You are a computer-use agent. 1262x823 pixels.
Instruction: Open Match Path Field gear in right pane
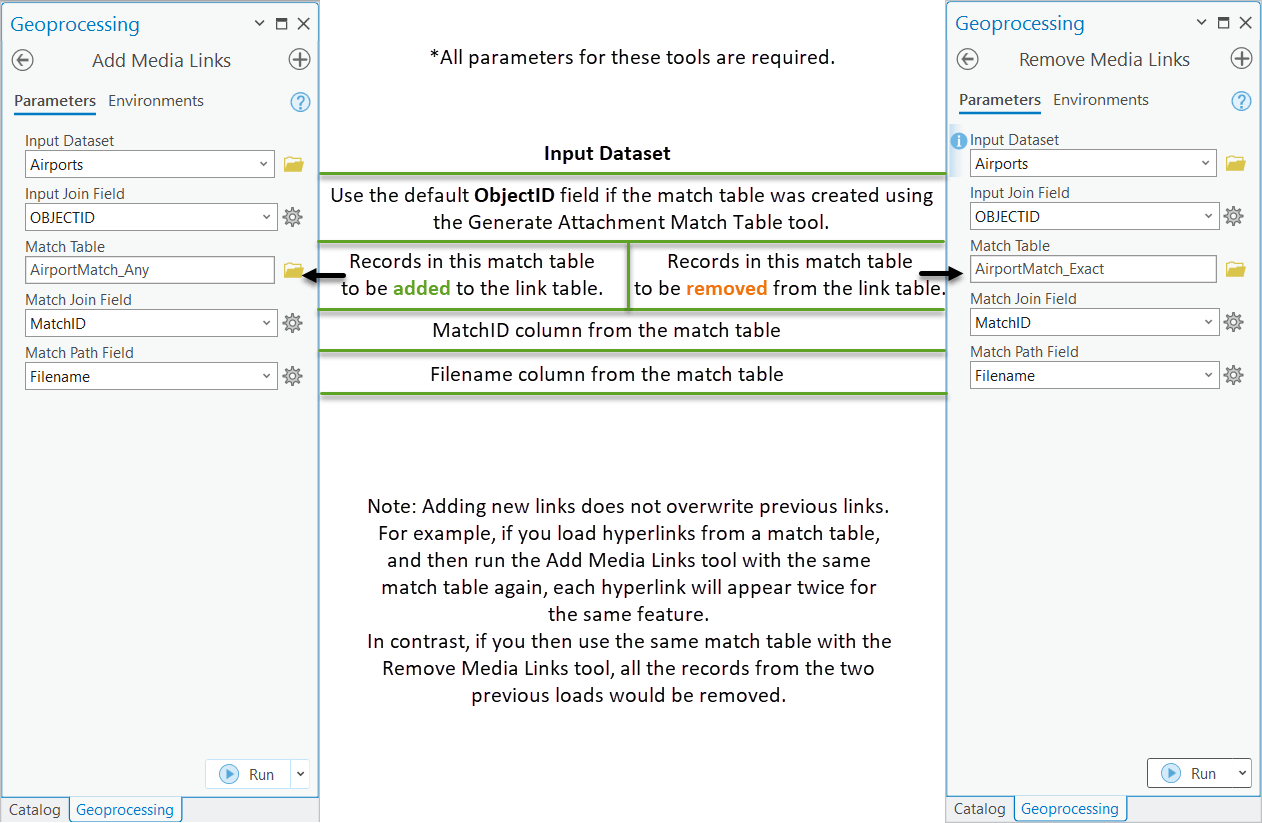[1233, 375]
